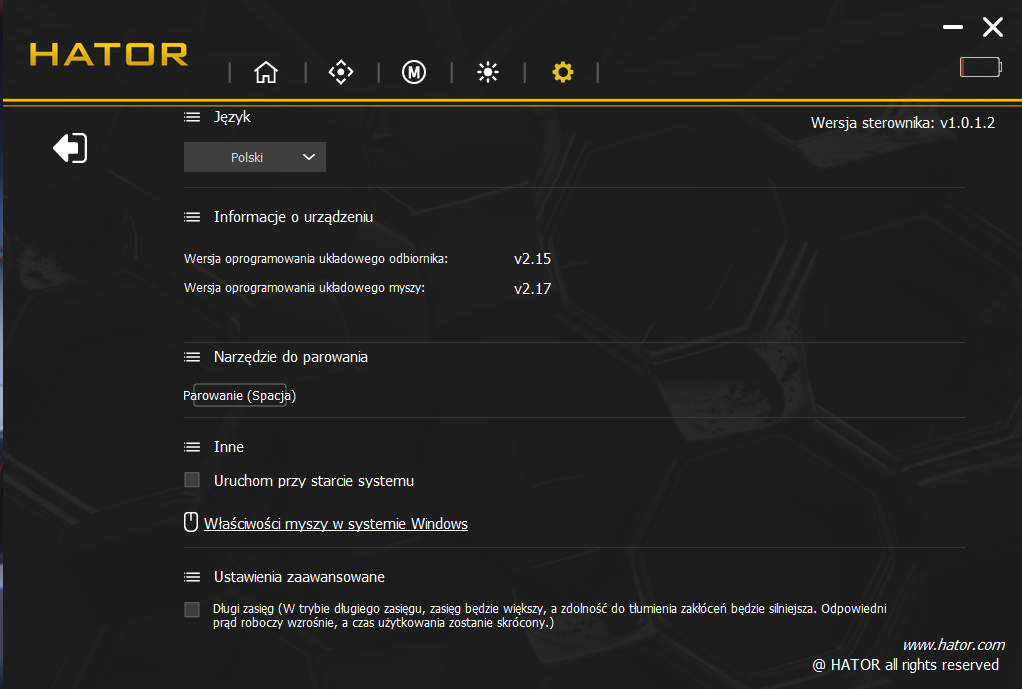Click list icon next to Ustawienia zaawansowane
1022x689 pixels.
pyautogui.click(x=192, y=577)
